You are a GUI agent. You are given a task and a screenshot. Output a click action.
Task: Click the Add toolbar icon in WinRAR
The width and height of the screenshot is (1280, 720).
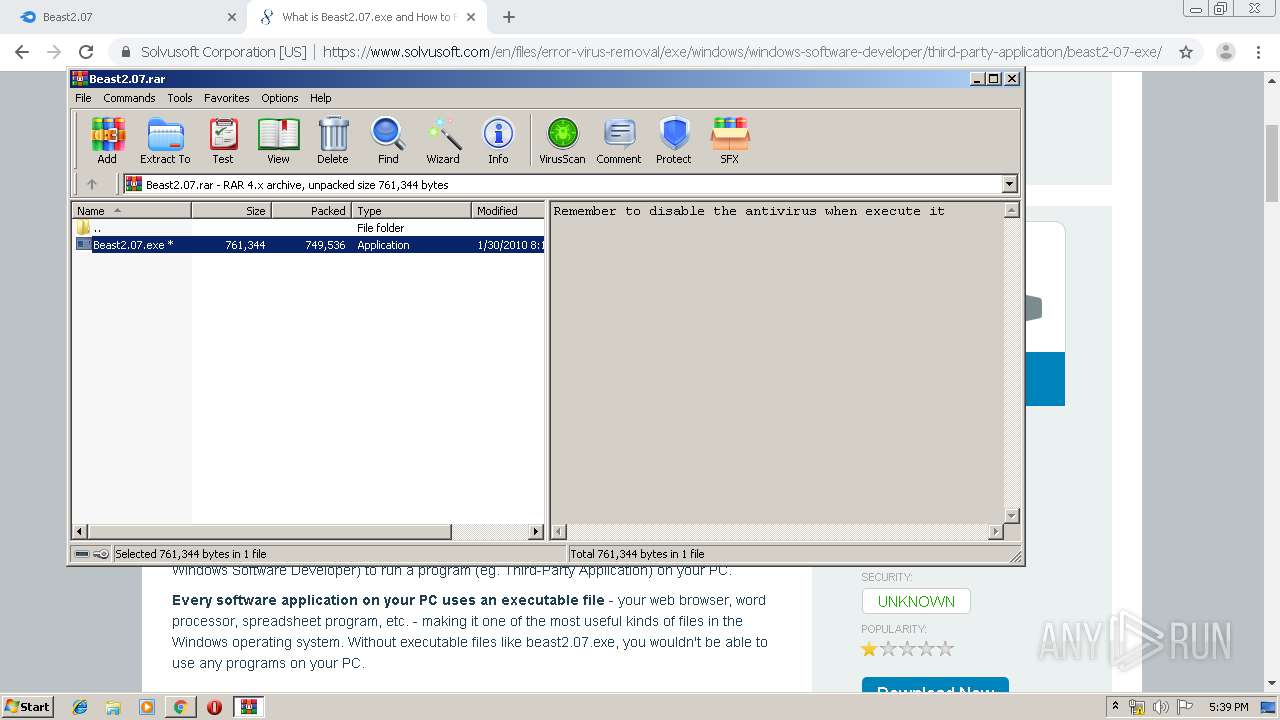[x=107, y=140]
